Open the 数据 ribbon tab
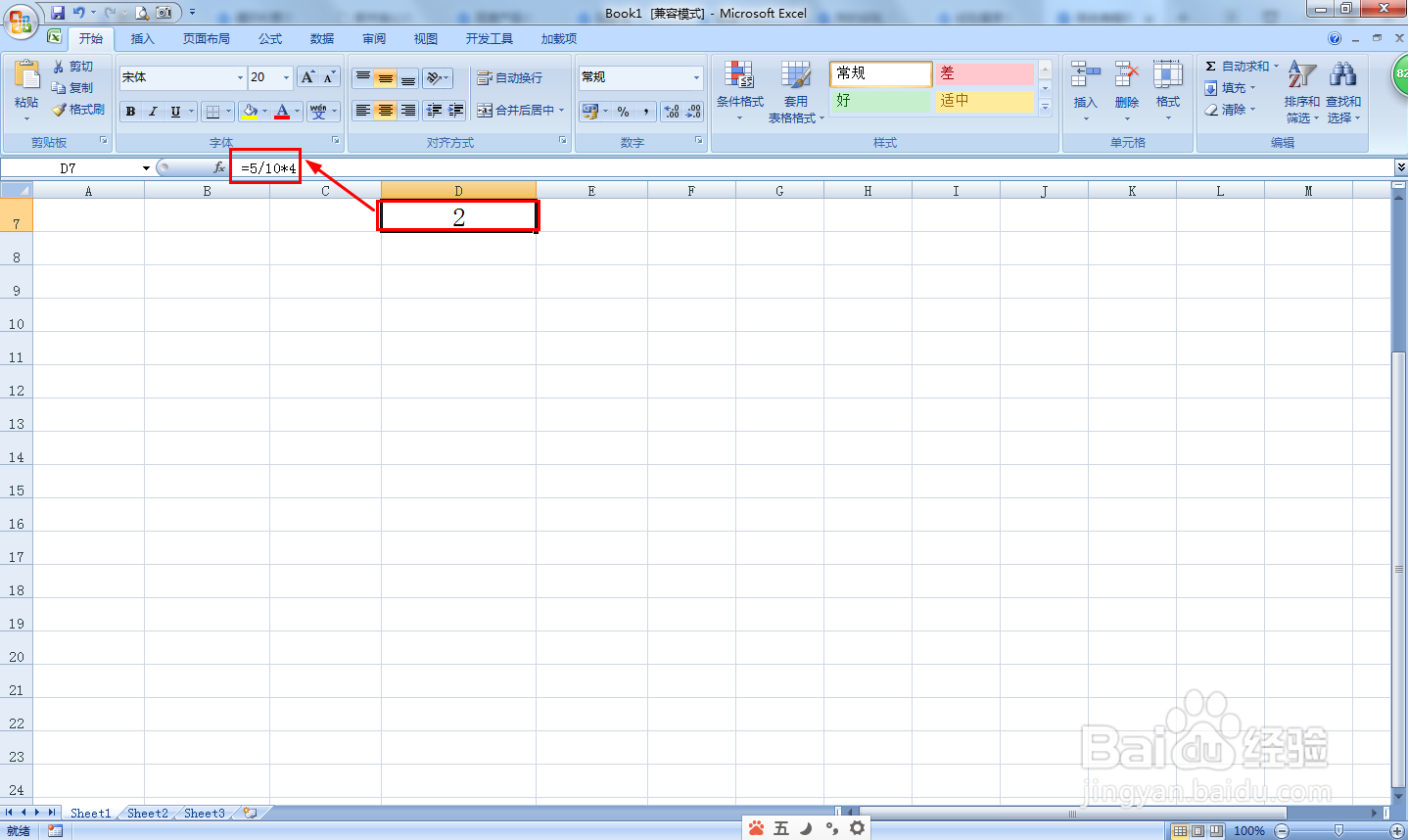 coord(322,39)
